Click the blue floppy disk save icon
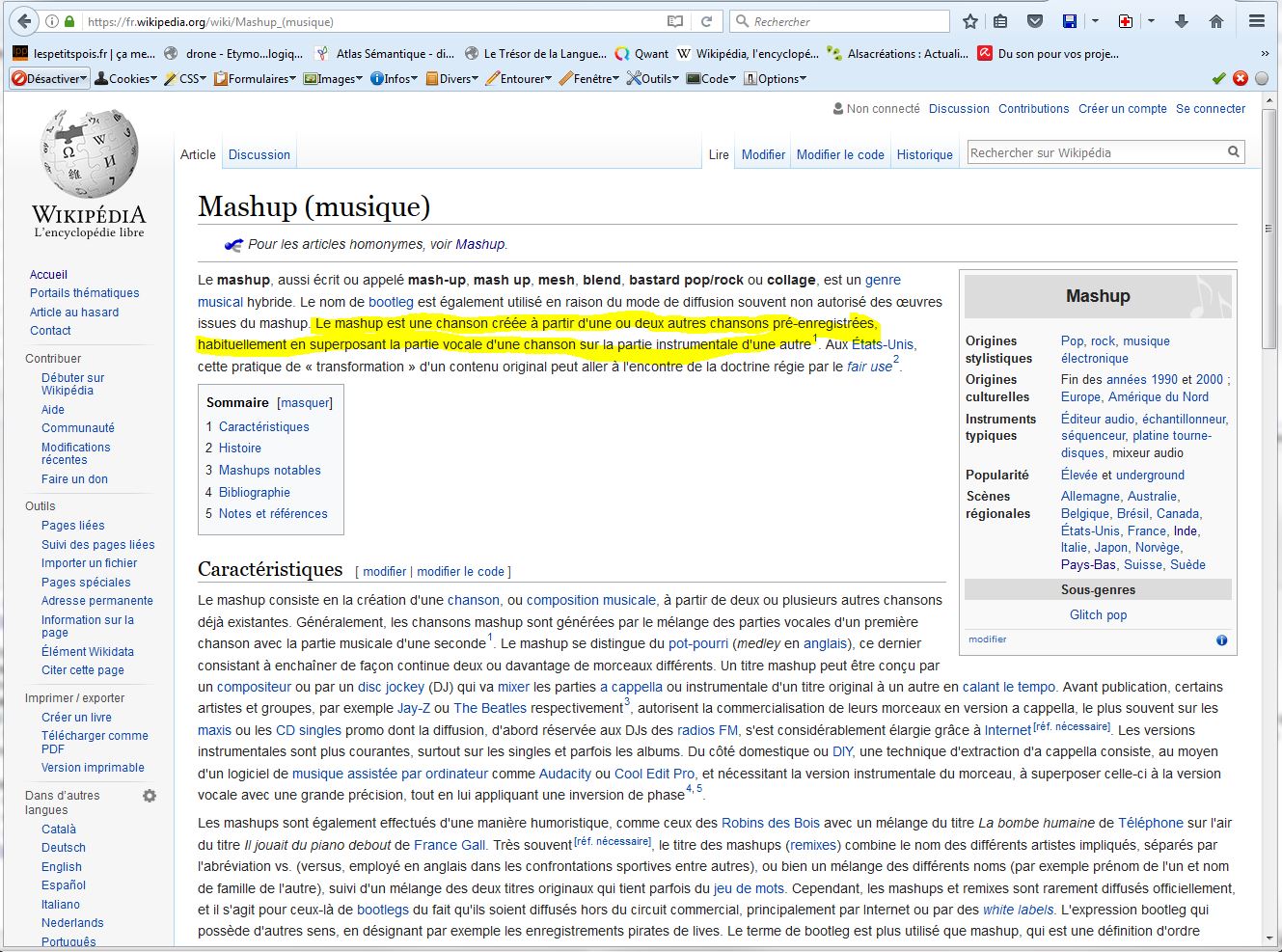The width and height of the screenshot is (1282, 952). tap(1069, 21)
